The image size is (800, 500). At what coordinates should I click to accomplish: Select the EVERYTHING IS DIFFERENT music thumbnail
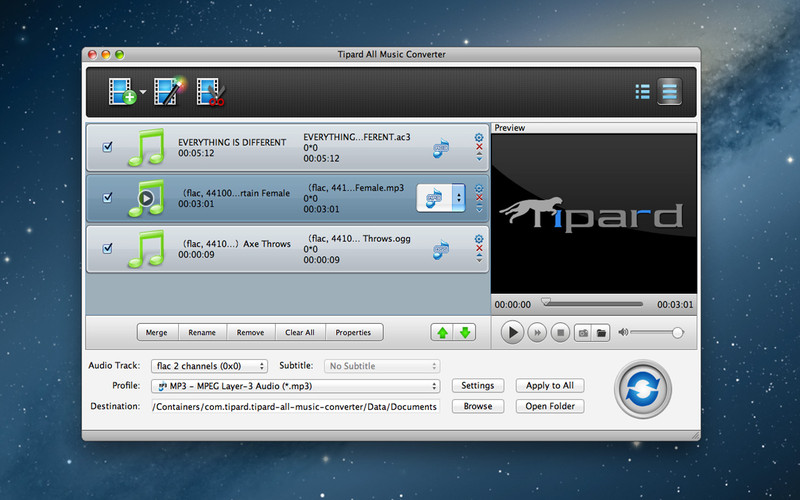click(x=146, y=147)
